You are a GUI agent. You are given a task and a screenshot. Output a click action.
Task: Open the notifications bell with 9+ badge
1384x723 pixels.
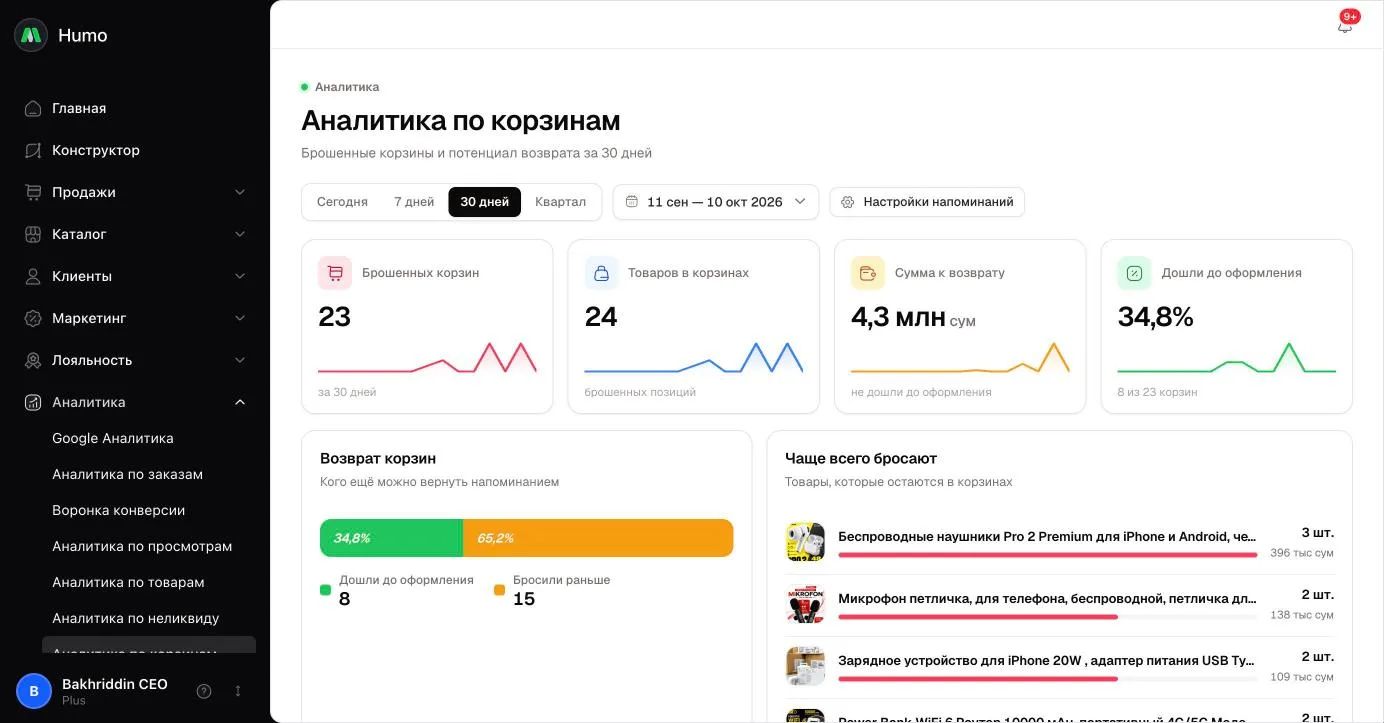click(1345, 26)
